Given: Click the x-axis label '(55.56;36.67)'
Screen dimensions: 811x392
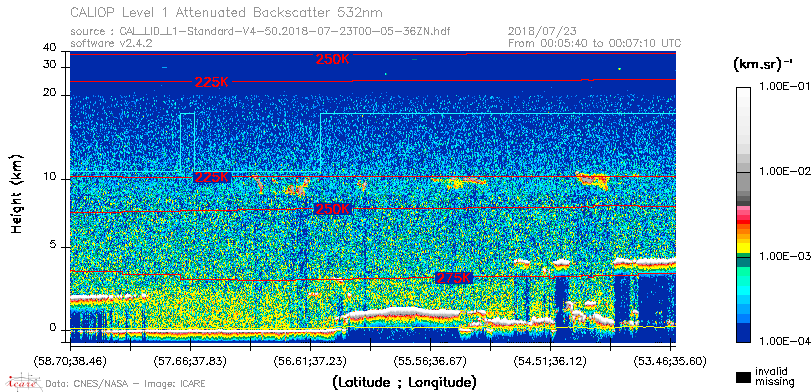Looking at the screenshot, I should (430, 361).
